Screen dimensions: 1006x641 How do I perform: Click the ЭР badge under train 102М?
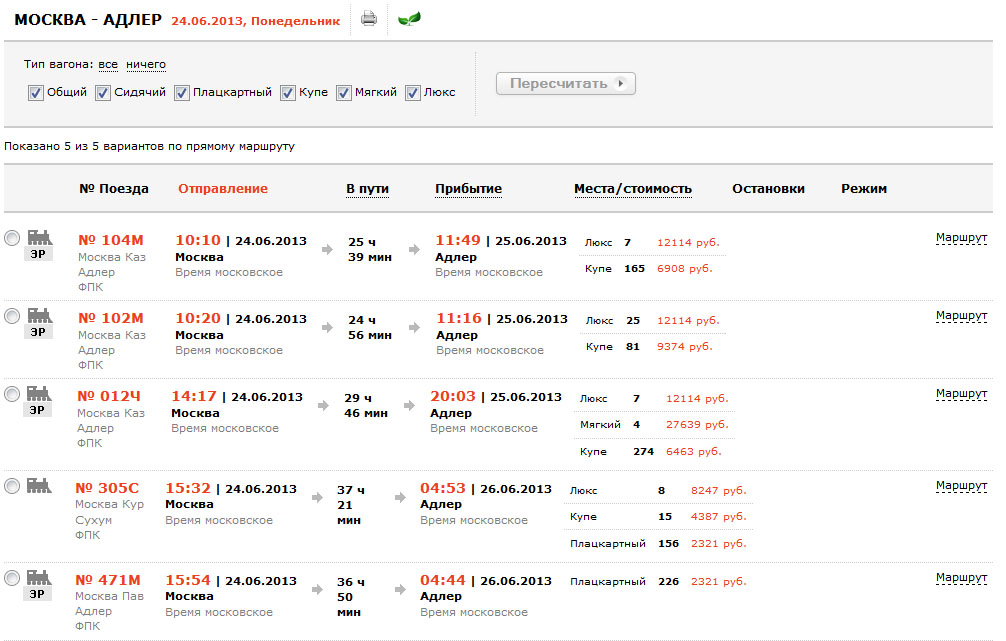pos(37,332)
